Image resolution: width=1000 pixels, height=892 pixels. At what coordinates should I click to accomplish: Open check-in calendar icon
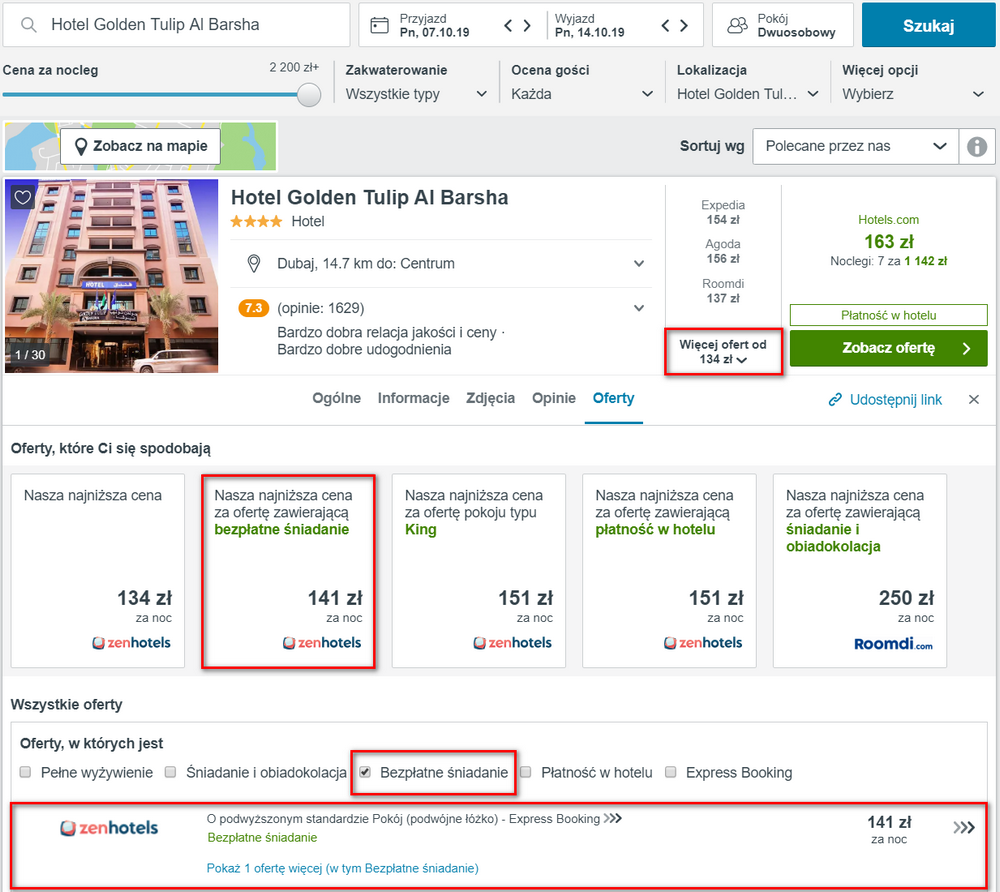click(379, 26)
